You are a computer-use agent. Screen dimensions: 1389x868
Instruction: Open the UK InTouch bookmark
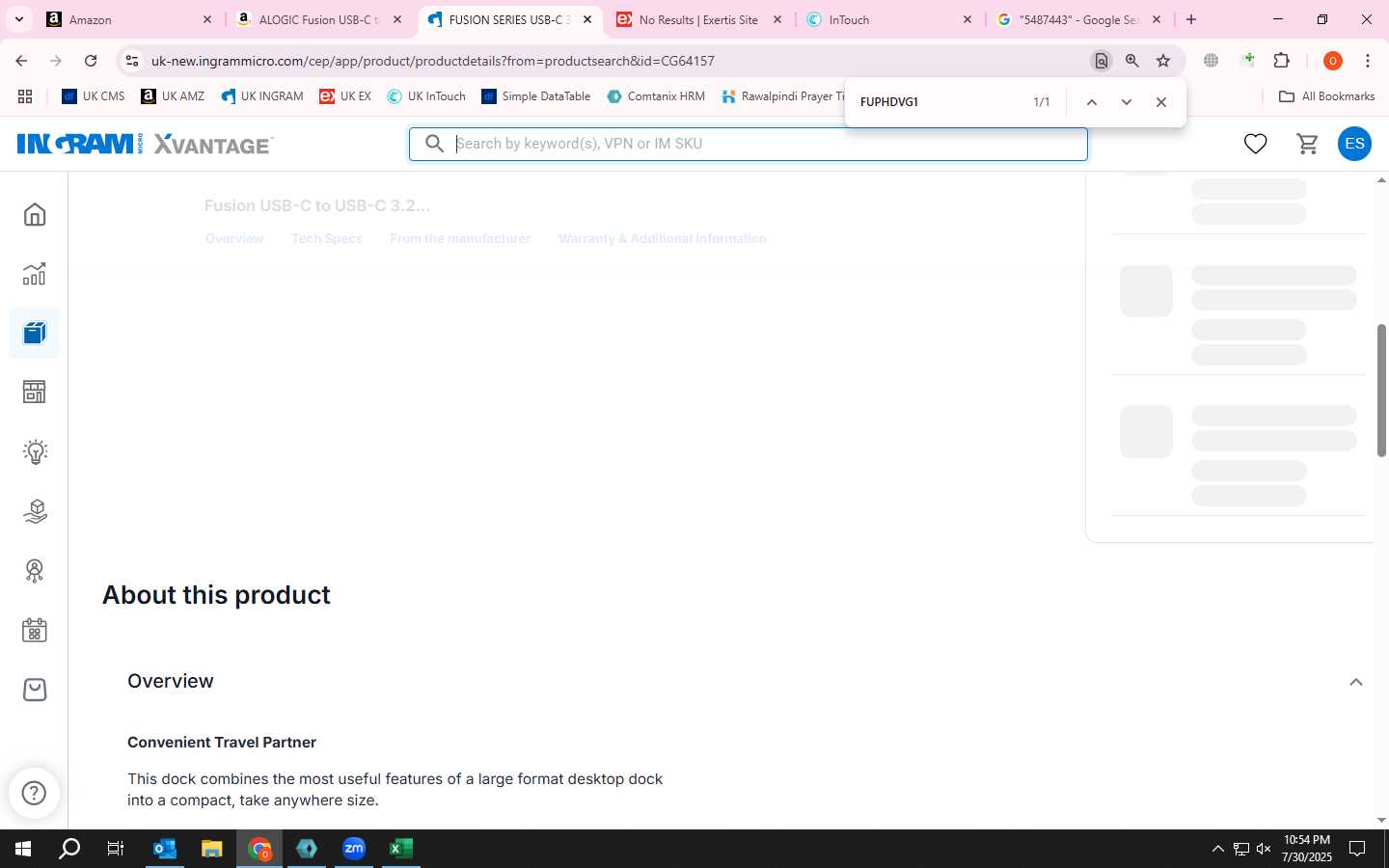pos(426,96)
